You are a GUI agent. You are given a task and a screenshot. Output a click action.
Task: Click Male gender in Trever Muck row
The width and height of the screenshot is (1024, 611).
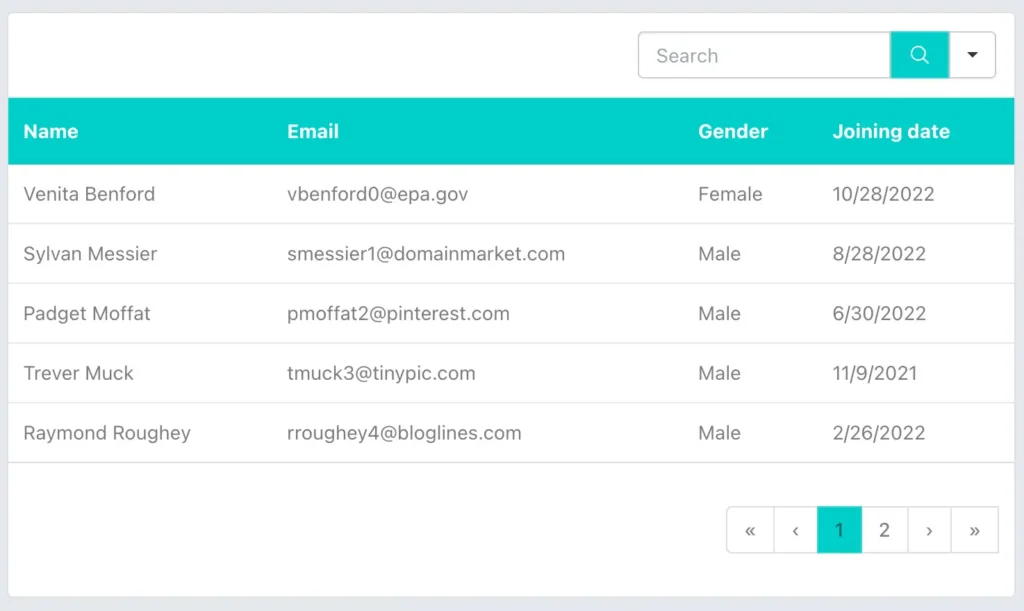pyautogui.click(x=719, y=373)
